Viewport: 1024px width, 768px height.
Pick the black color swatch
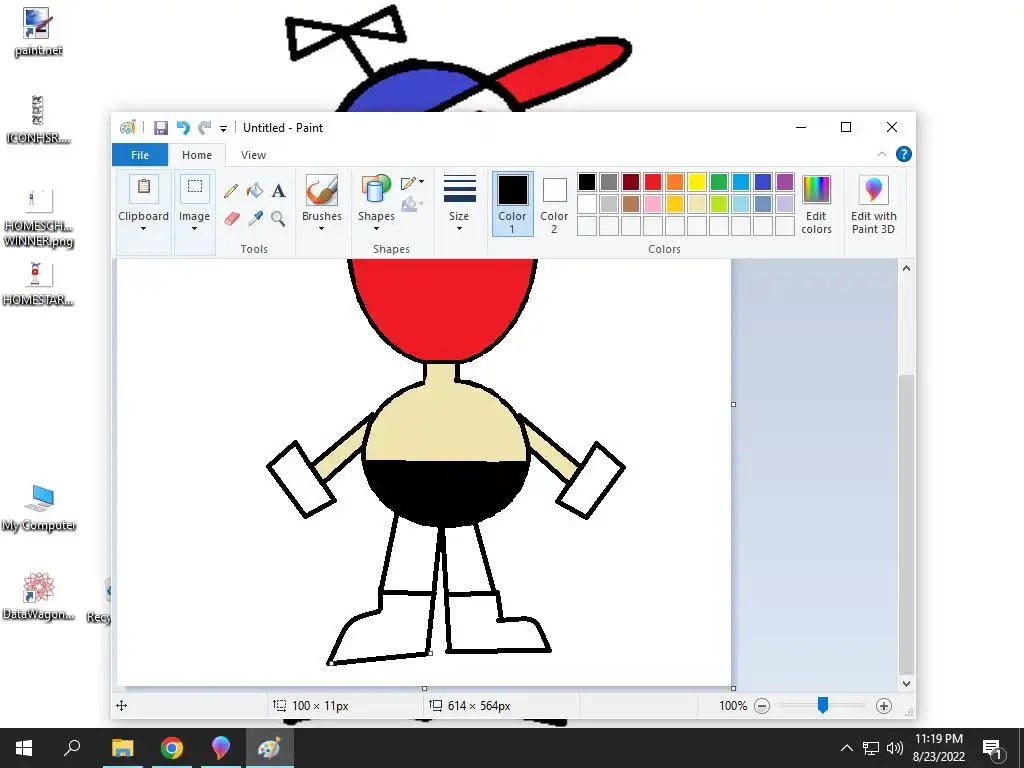pyautogui.click(x=586, y=182)
